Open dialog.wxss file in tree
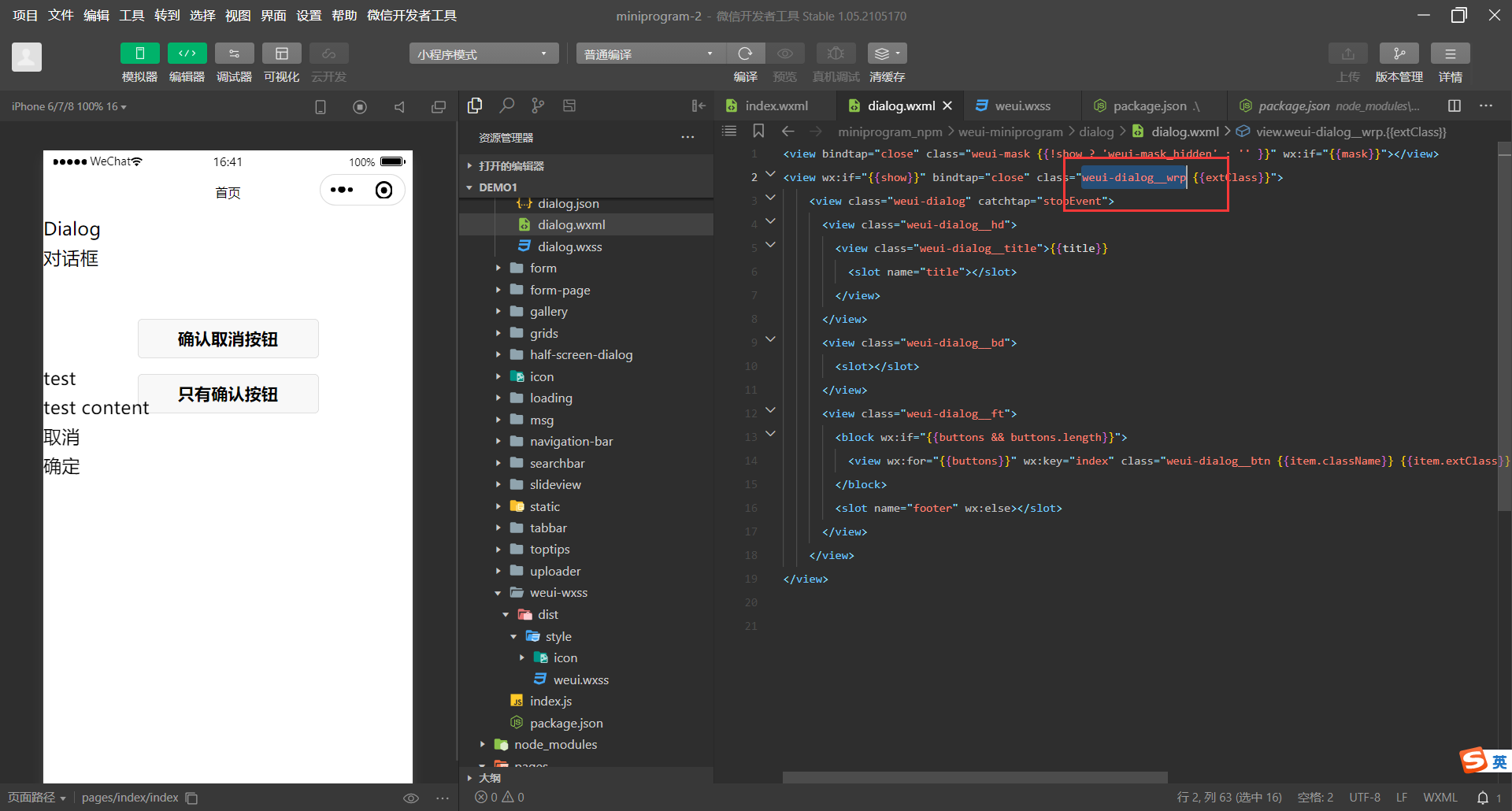The height and width of the screenshot is (811, 1512). [x=570, y=246]
